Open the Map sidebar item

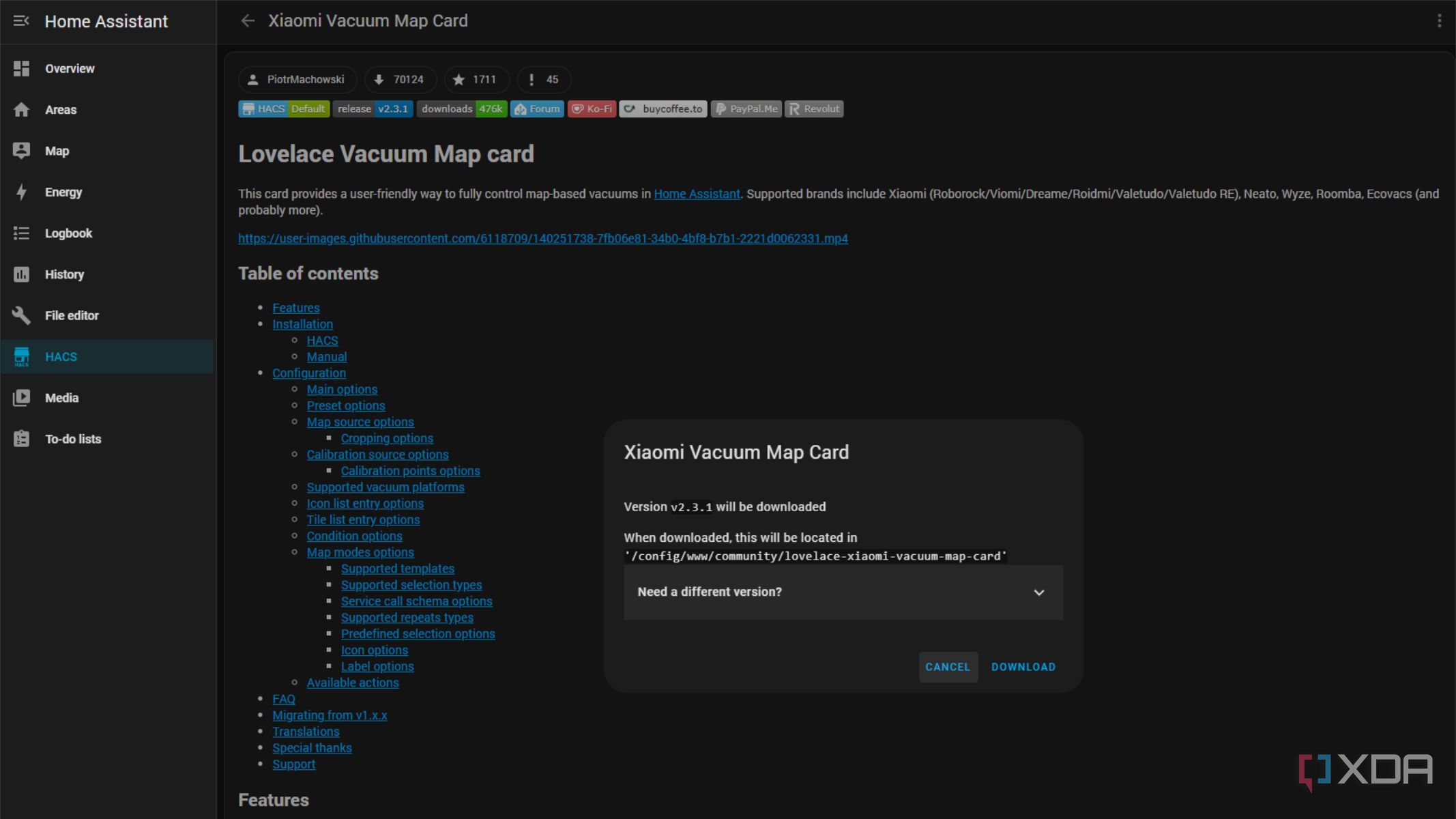[x=108, y=151]
